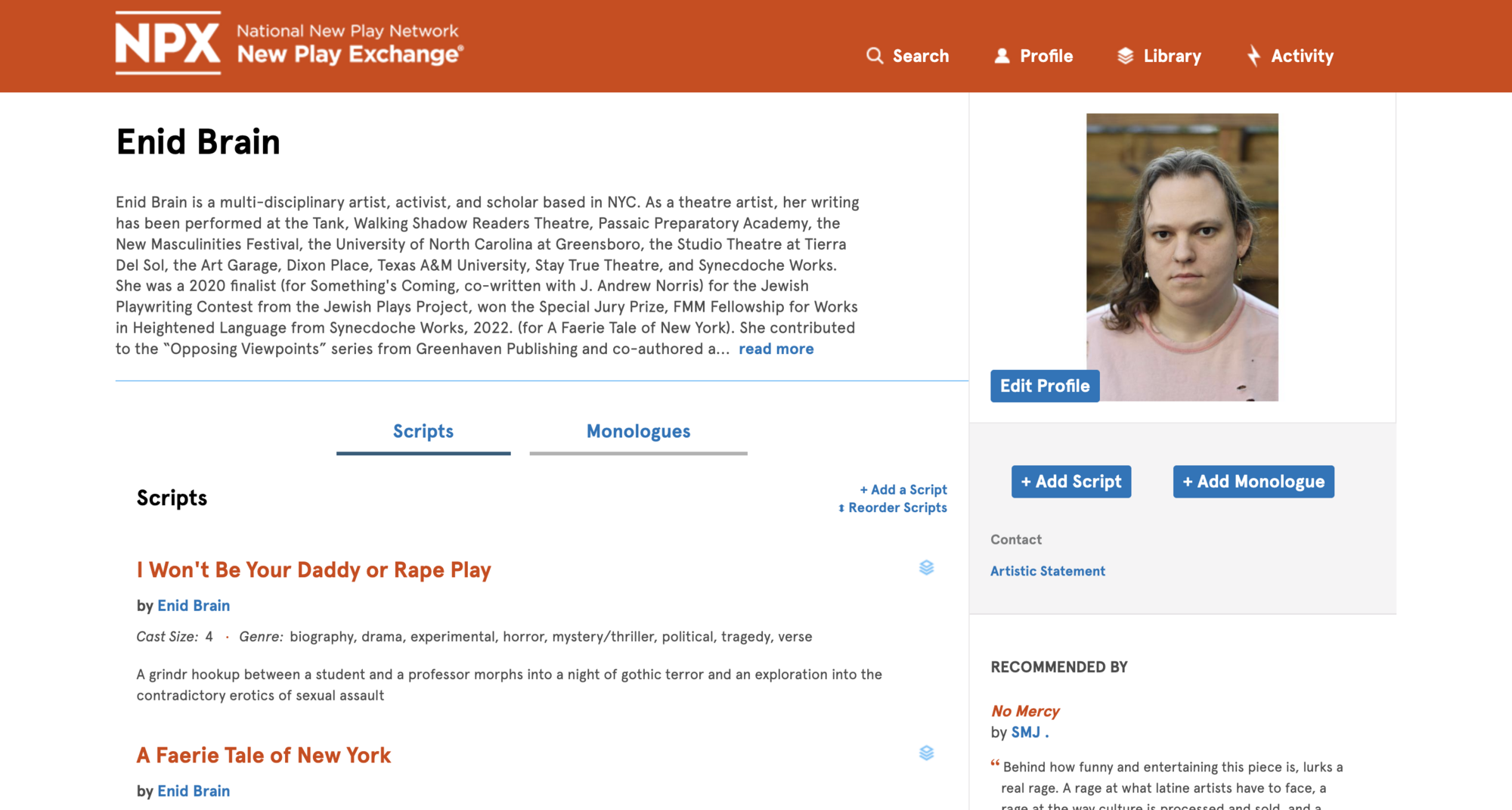Viewport: 1512px width, 810px height.
Task: Open Search in the top navigation
Action: tap(907, 56)
